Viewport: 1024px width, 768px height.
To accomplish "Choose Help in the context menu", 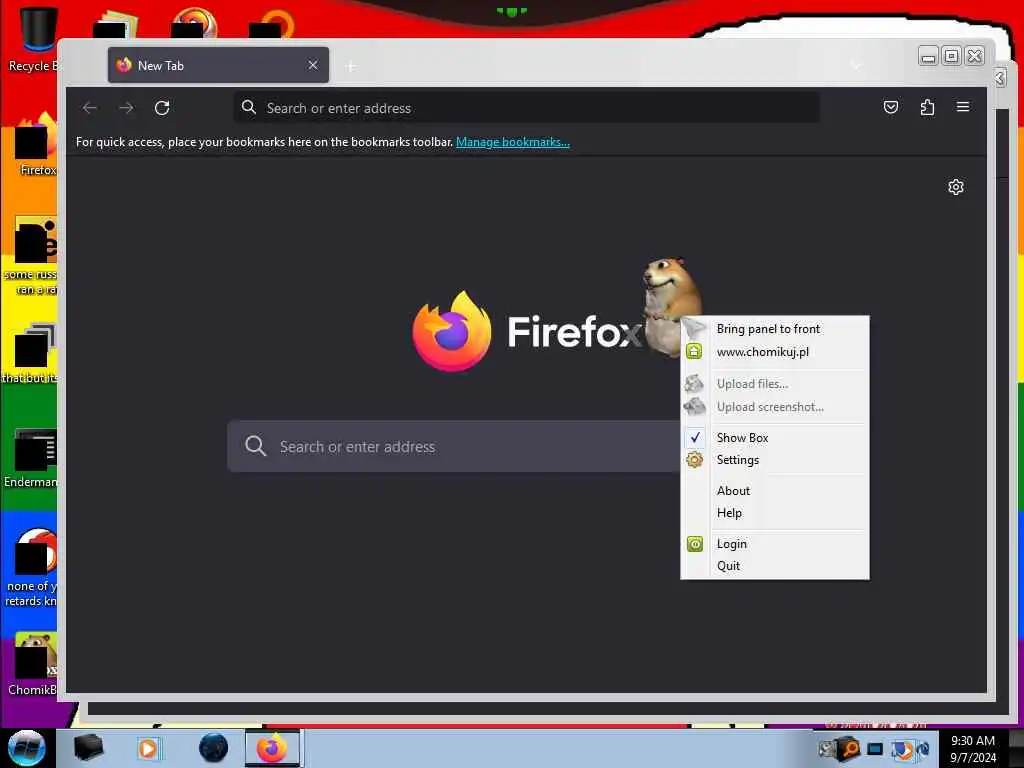I will coord(775,513).
